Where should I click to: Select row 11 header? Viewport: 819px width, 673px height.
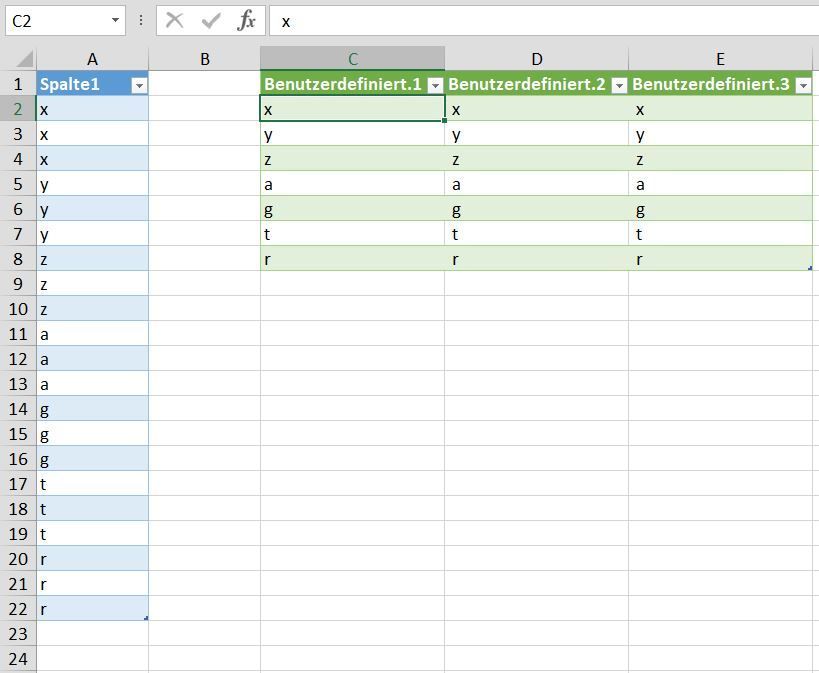click(18, 334)
